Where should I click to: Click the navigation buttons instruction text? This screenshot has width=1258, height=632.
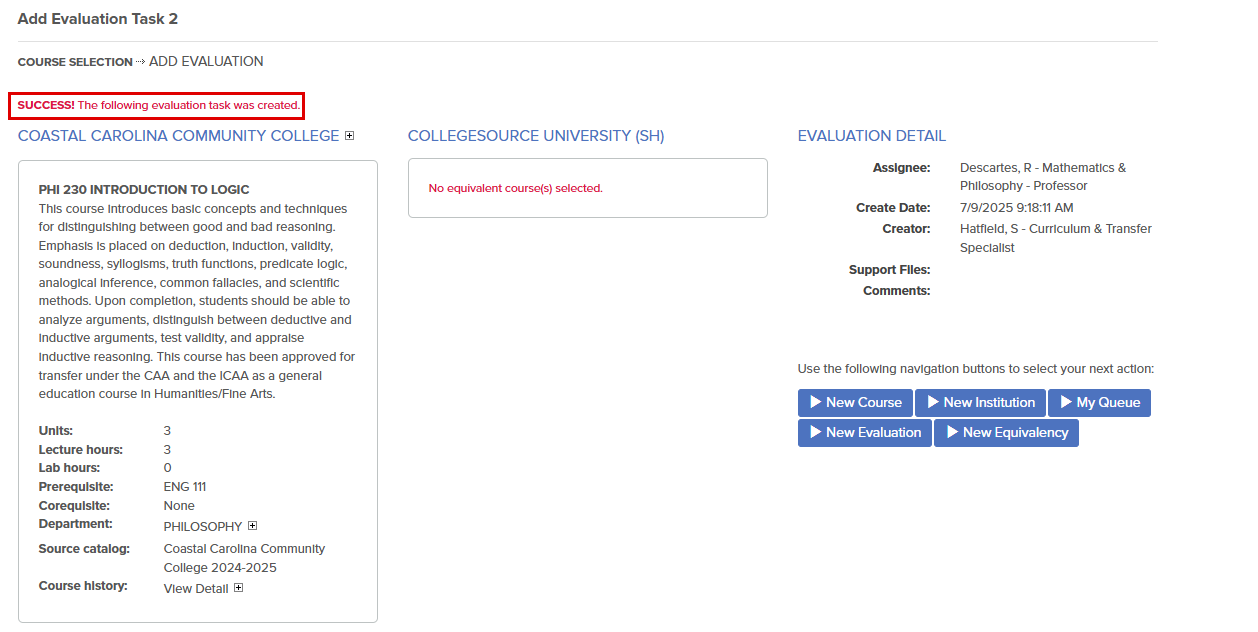(x=976, y=369)
